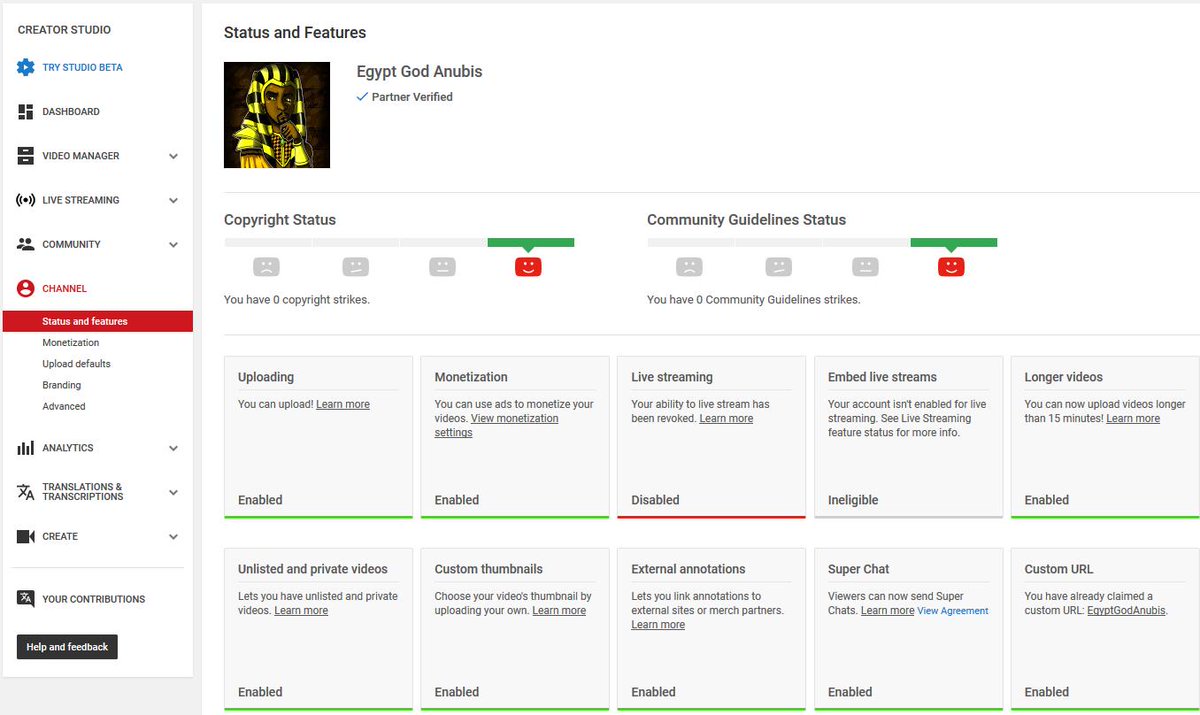The image size is (1200, 715).
Task: Click the Video Manager icon
Action: pos(26,156)
